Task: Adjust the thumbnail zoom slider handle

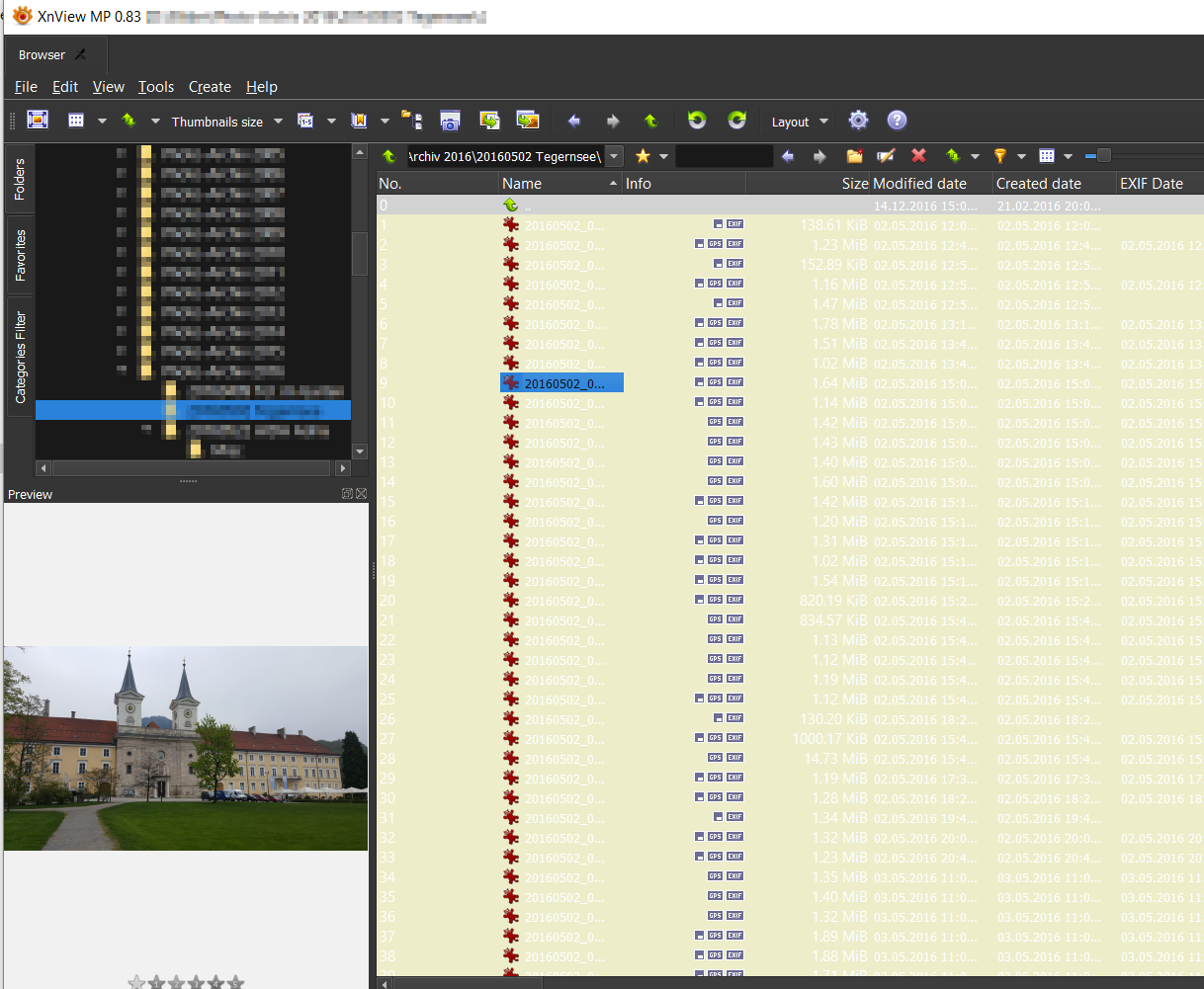Action: point(1103,155)
